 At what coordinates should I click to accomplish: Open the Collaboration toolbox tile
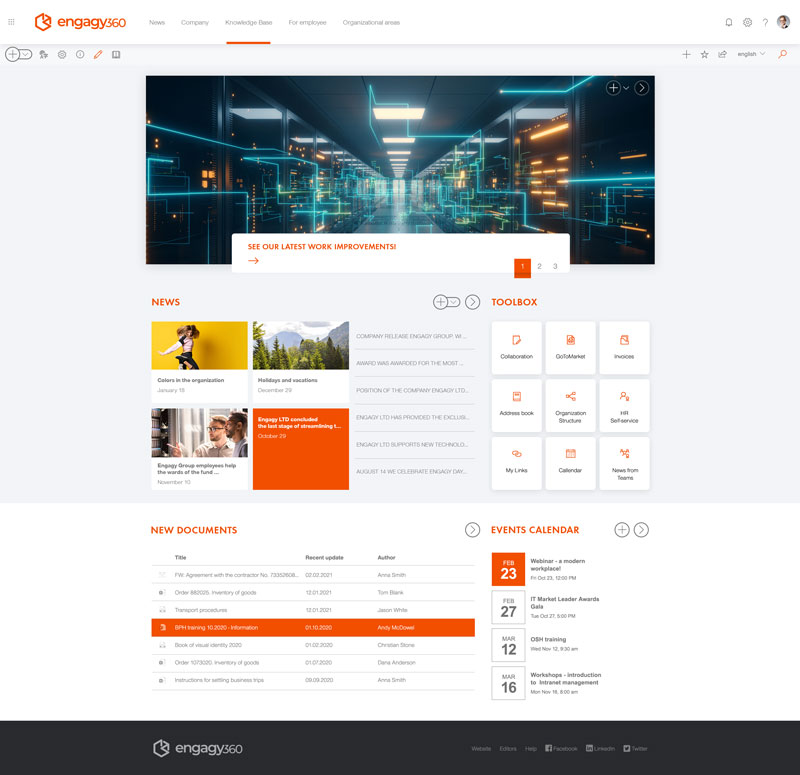[x=516, y=347]
